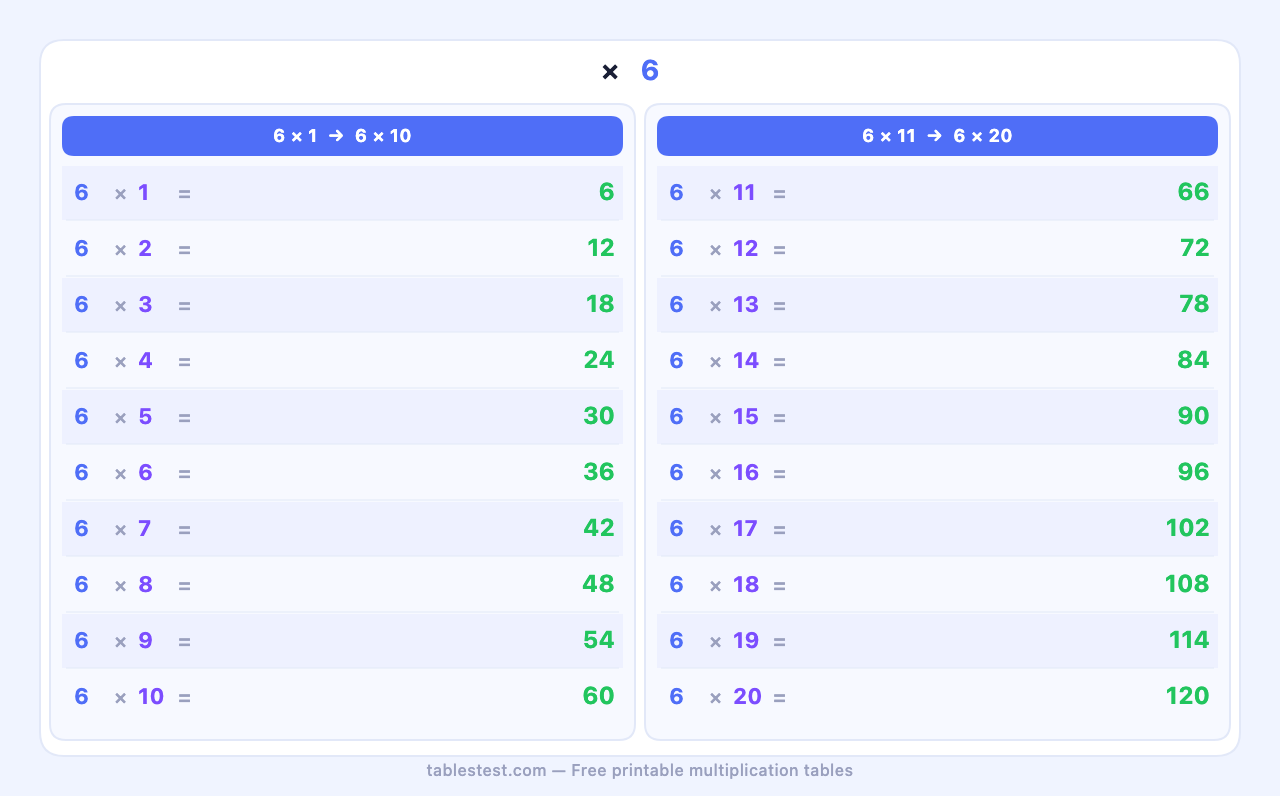
Task: Select the multiplier 3 in the left table
Action: click(145, 304)
